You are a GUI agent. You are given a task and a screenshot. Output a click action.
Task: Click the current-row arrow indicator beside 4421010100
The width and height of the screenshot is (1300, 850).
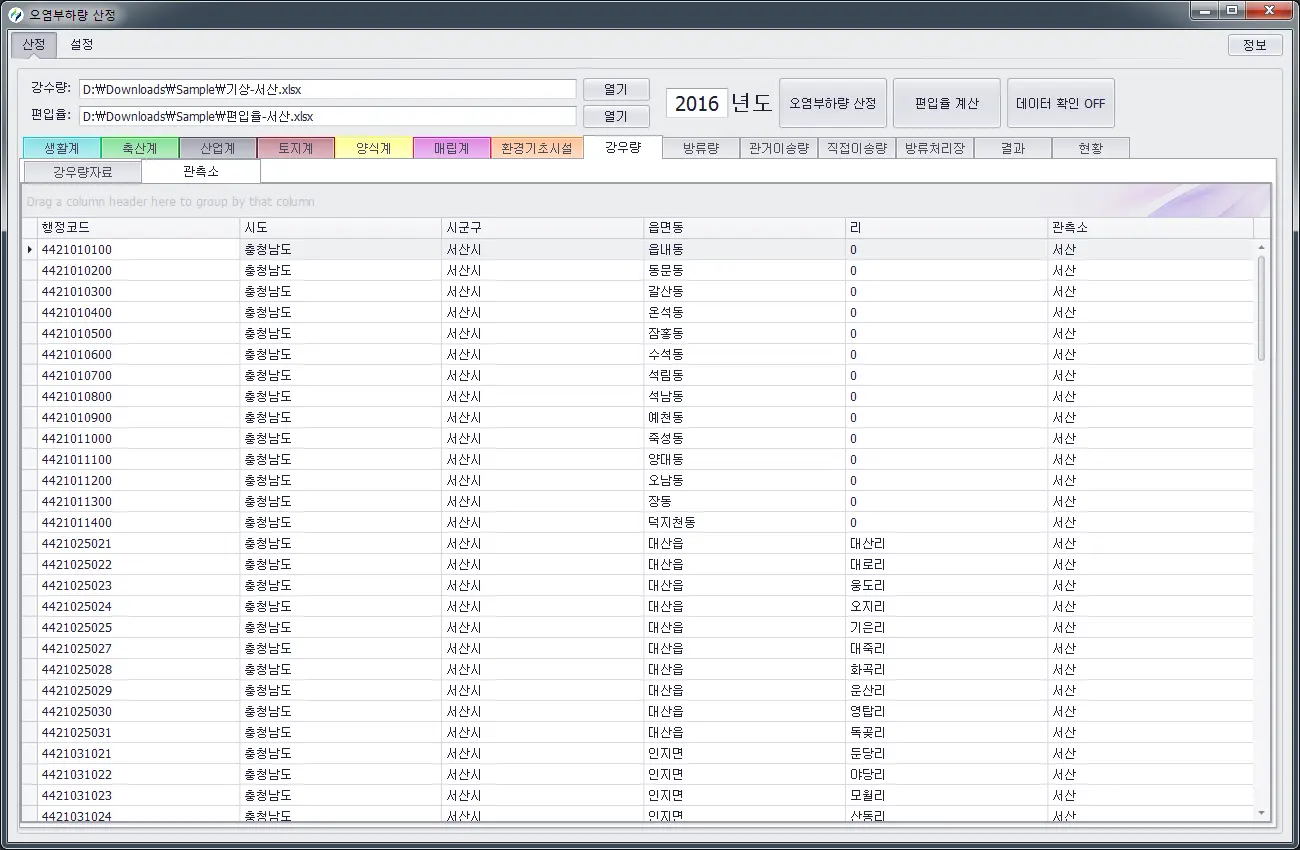pos(30,249)
